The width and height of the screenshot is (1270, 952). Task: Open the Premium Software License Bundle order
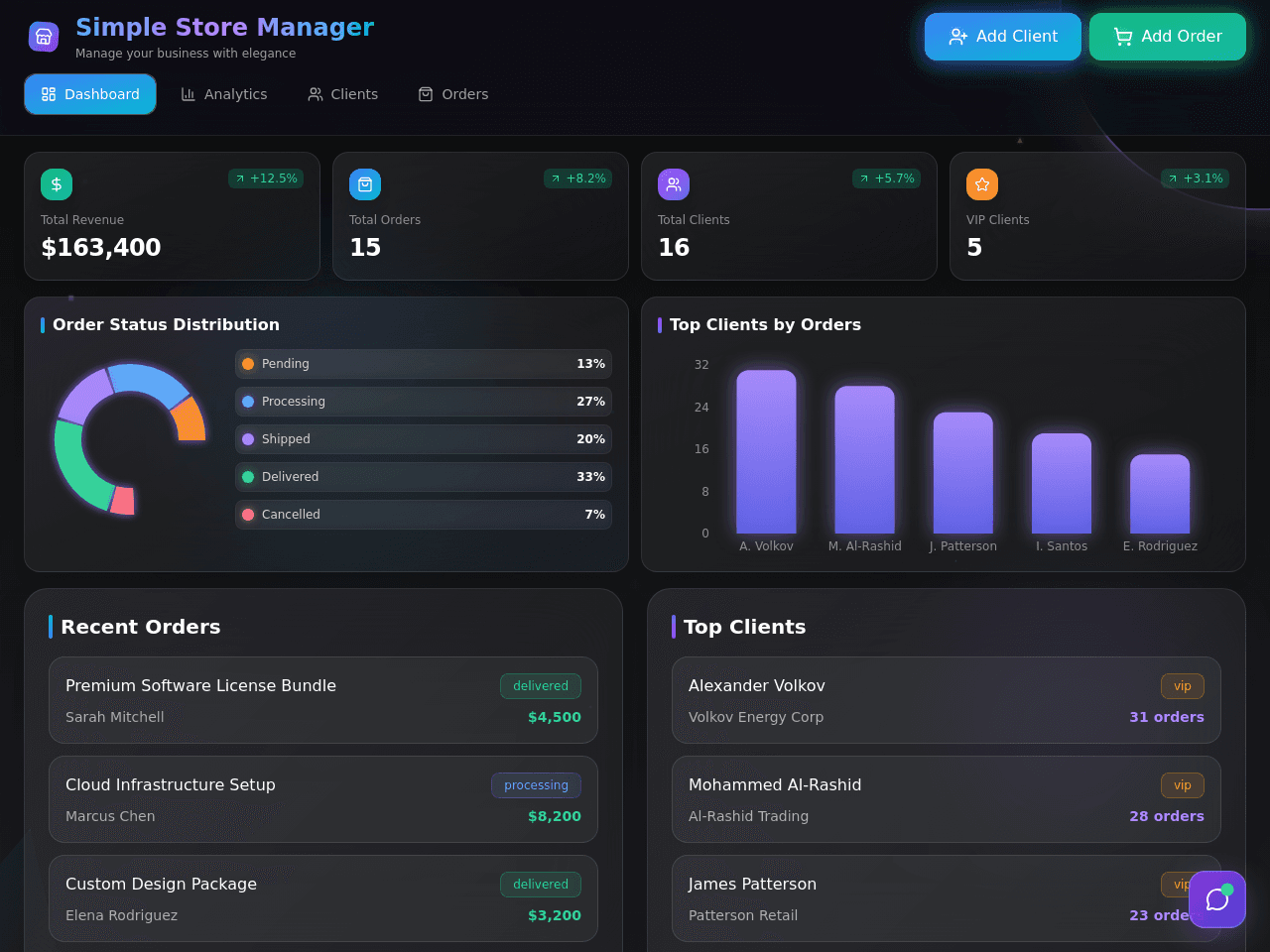pyautogui.click(x=323, y=700)
